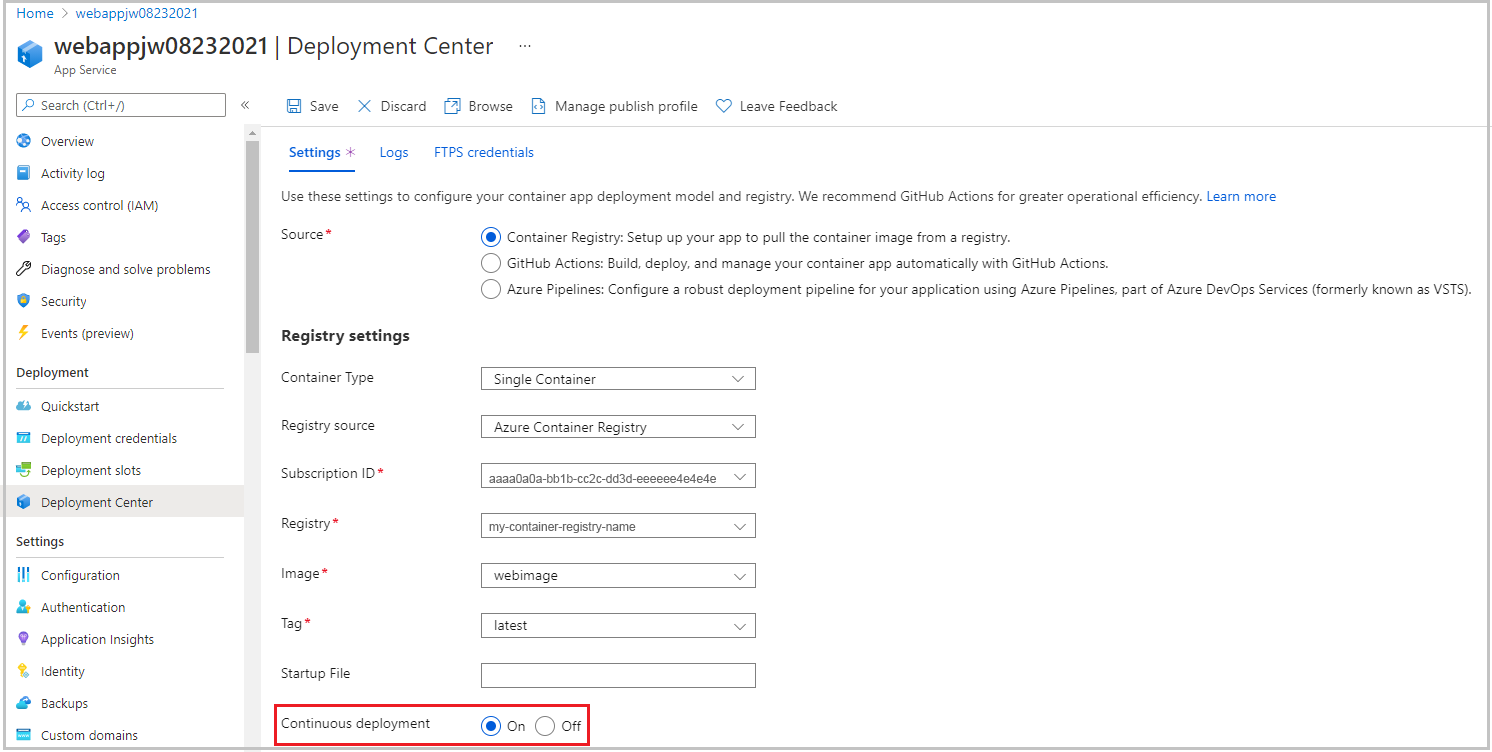Select GitHub Actions as the source

pos(491,262)
